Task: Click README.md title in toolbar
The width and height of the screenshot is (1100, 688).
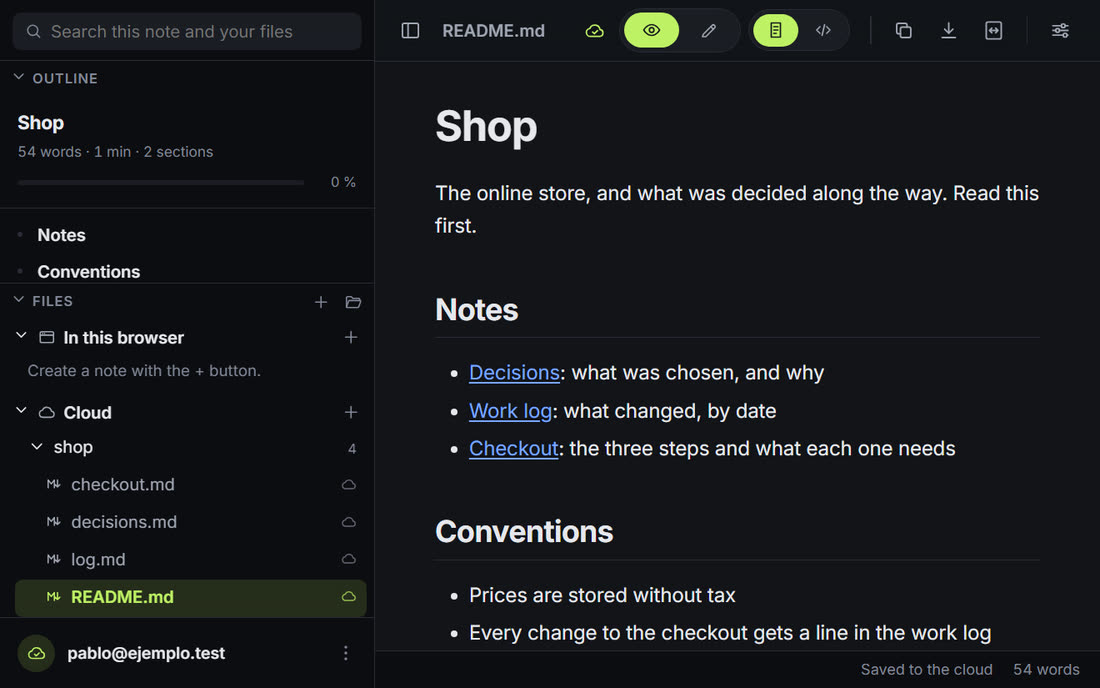Action: point(493,31)
